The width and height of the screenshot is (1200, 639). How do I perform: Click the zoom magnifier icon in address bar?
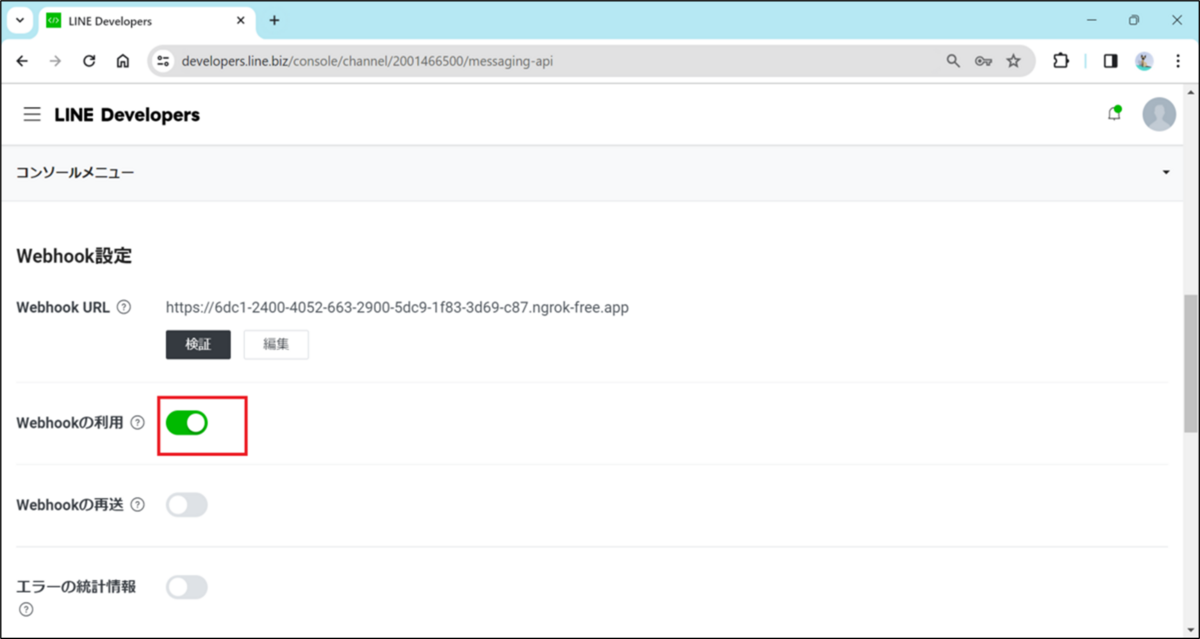click(953, 61)
